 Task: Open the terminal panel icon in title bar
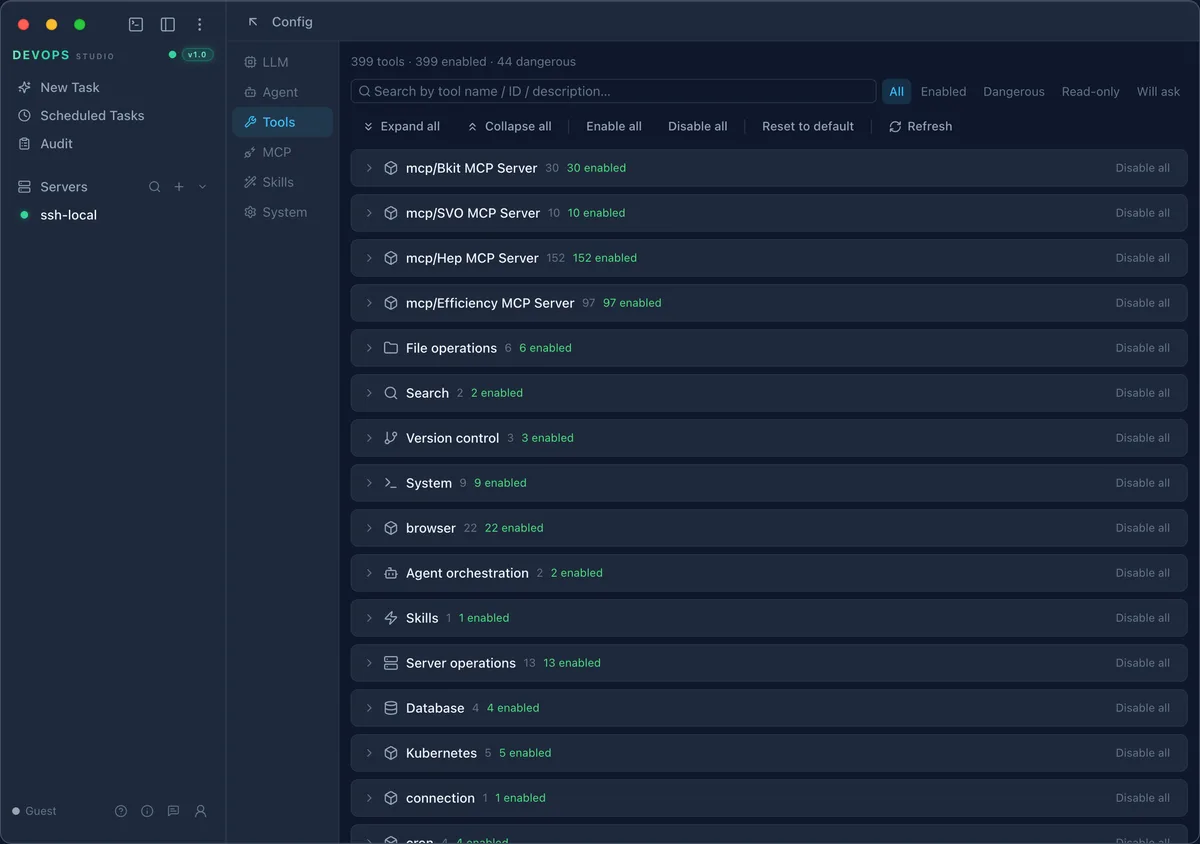pyautogui.click(x=136, y=24)
